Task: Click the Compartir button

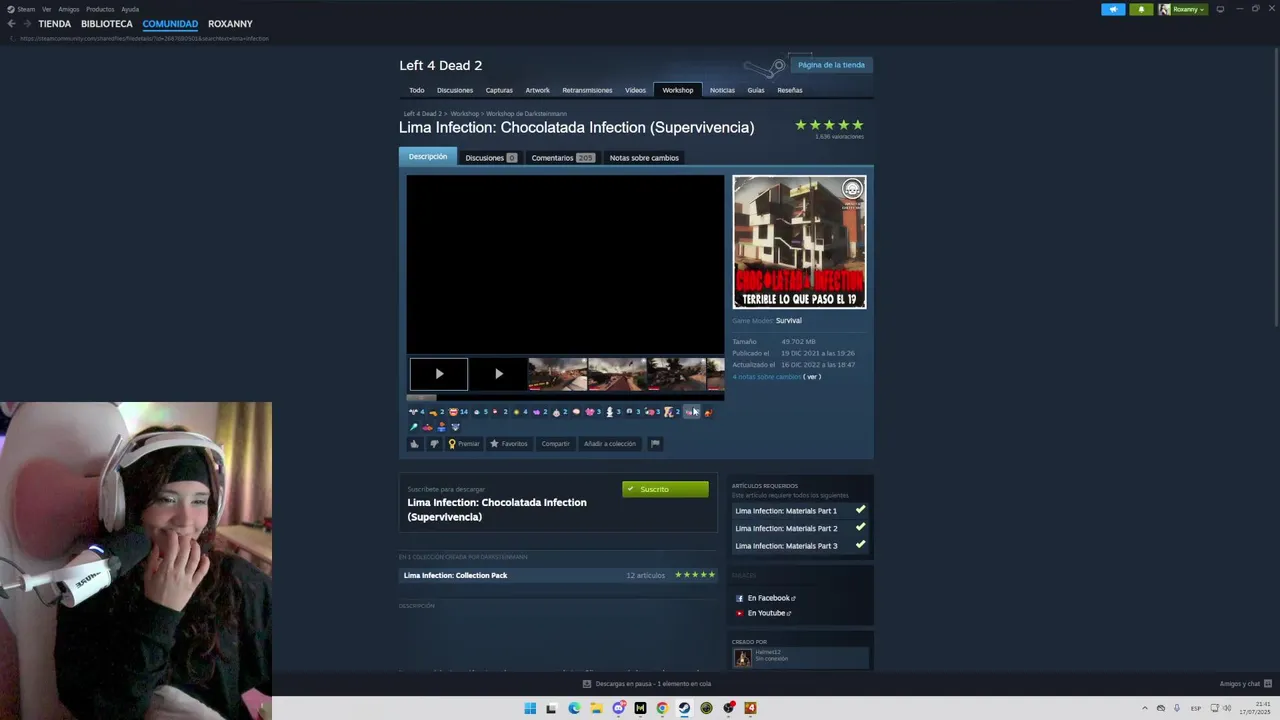Action: [555, 444]
